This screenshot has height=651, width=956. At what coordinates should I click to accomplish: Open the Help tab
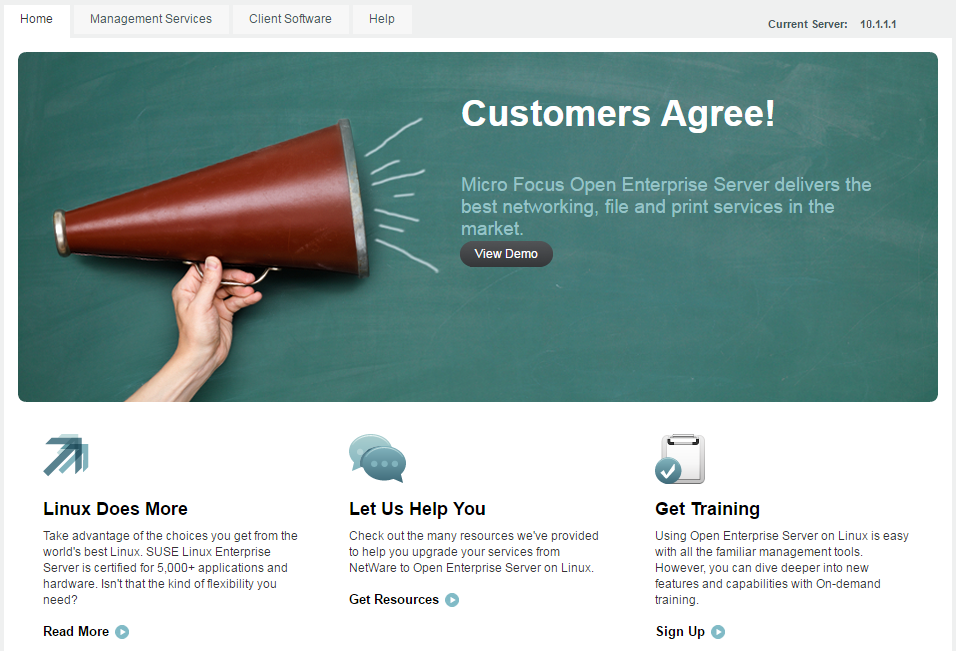(382, 20)
